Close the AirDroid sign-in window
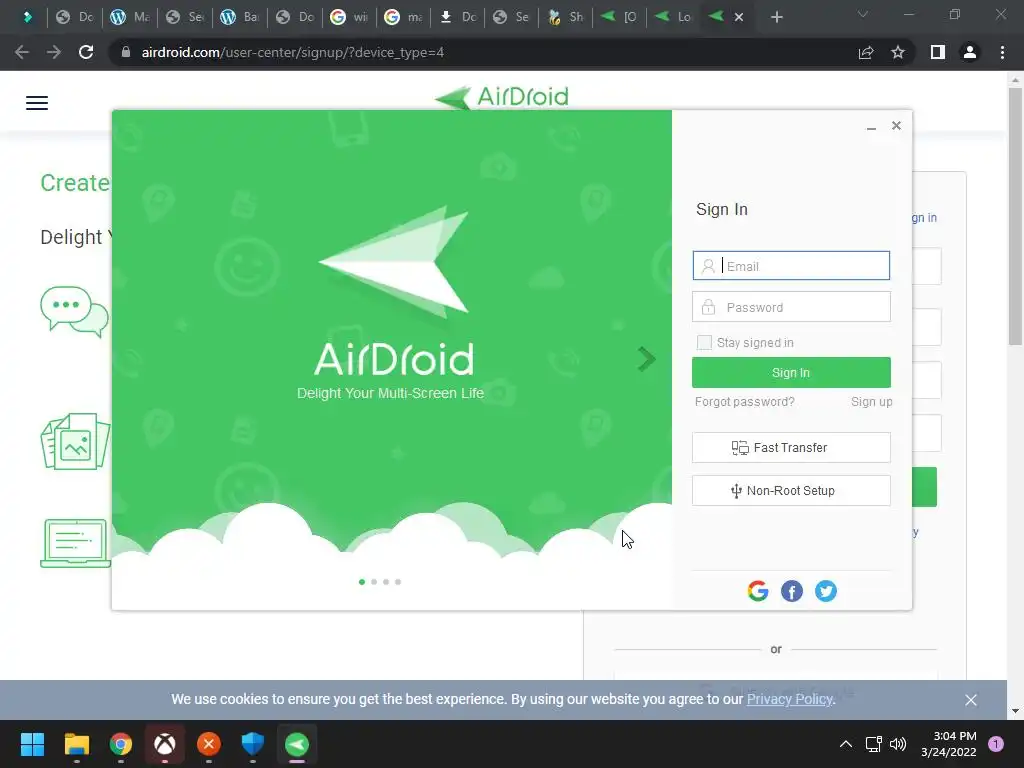1024x768 pixels. [x=896, y=125]
